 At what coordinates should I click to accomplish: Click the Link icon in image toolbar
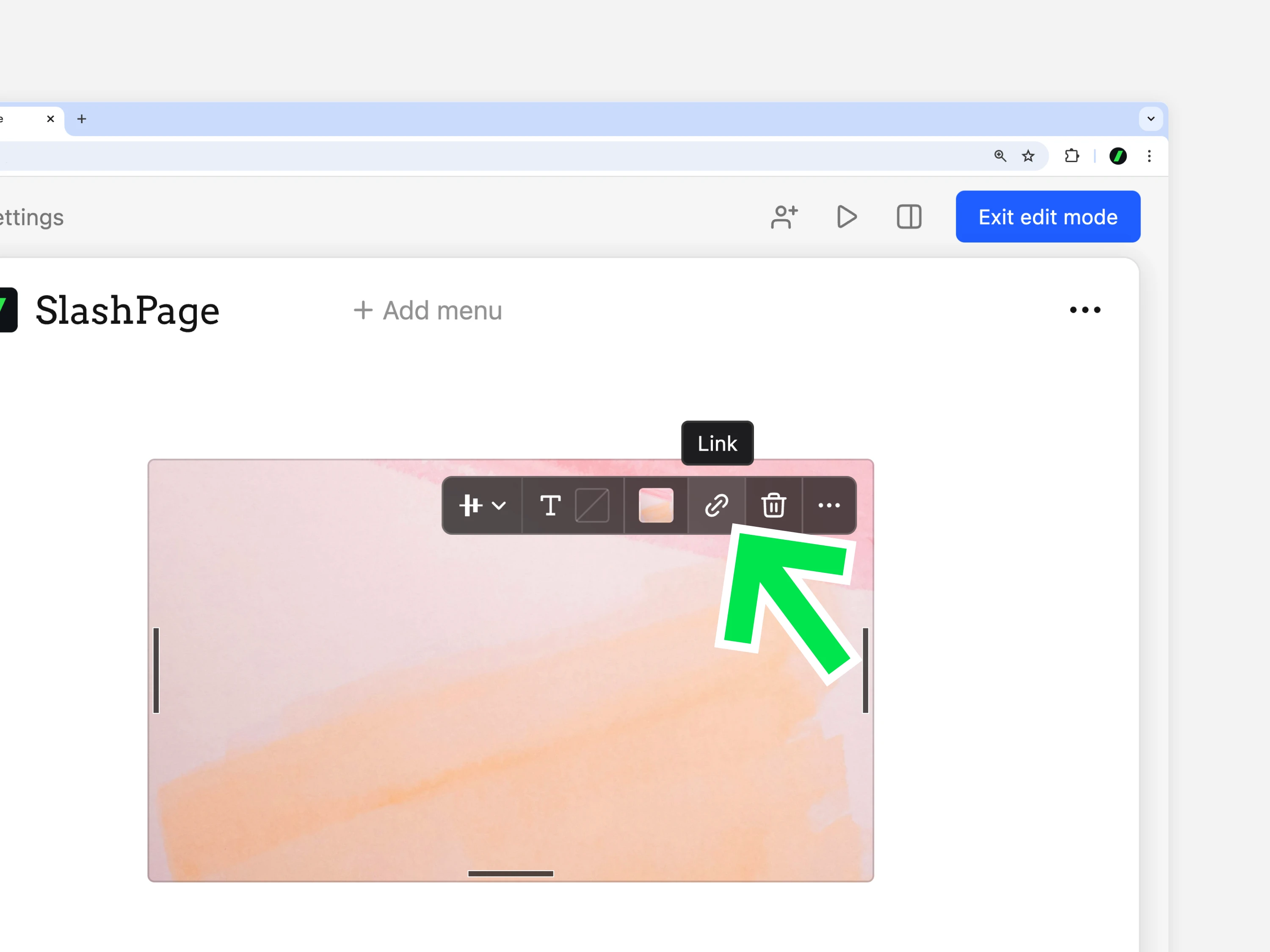pos(717,506)
